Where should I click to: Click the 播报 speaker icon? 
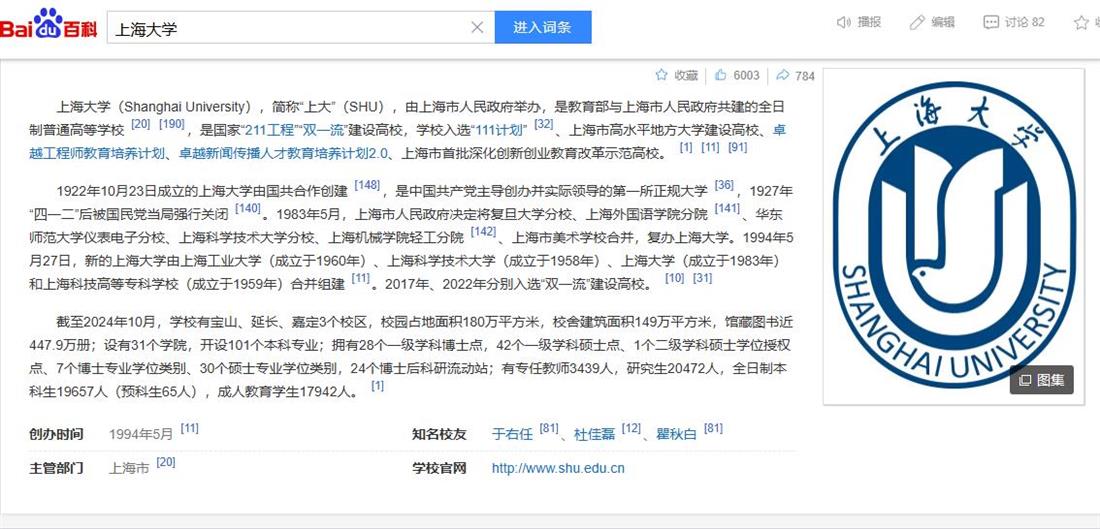(x=843, y=22)
